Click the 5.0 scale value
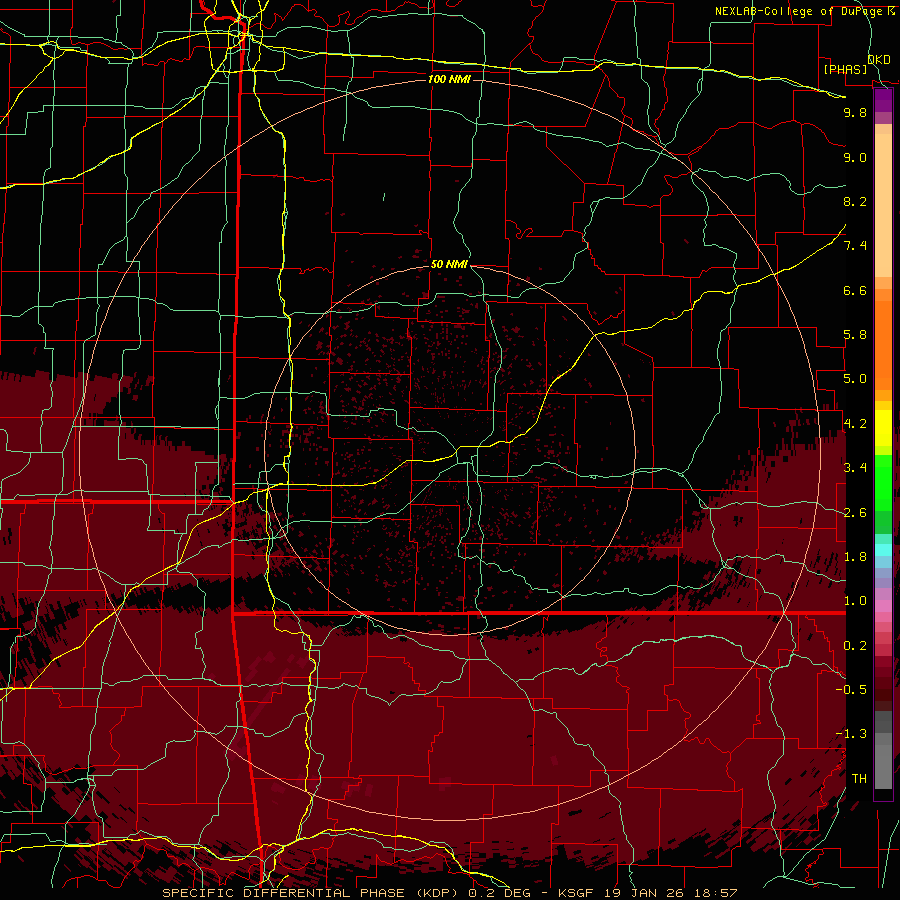 855,379
